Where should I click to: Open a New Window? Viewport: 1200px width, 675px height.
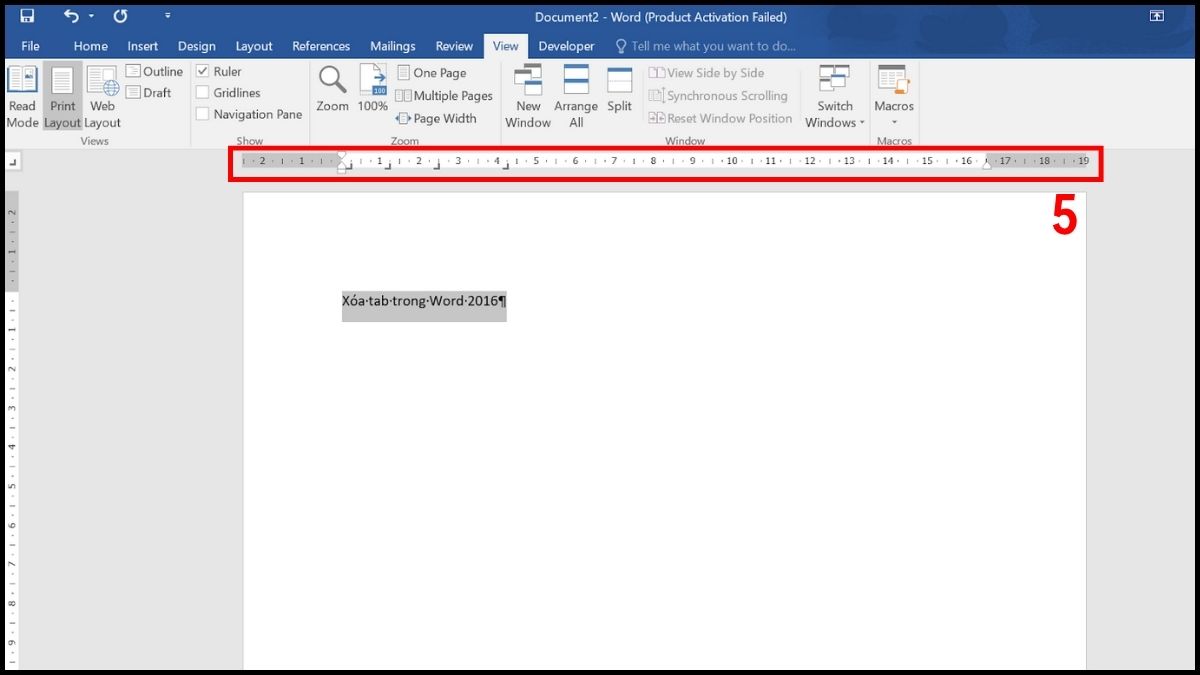click(x=528, y=95)
